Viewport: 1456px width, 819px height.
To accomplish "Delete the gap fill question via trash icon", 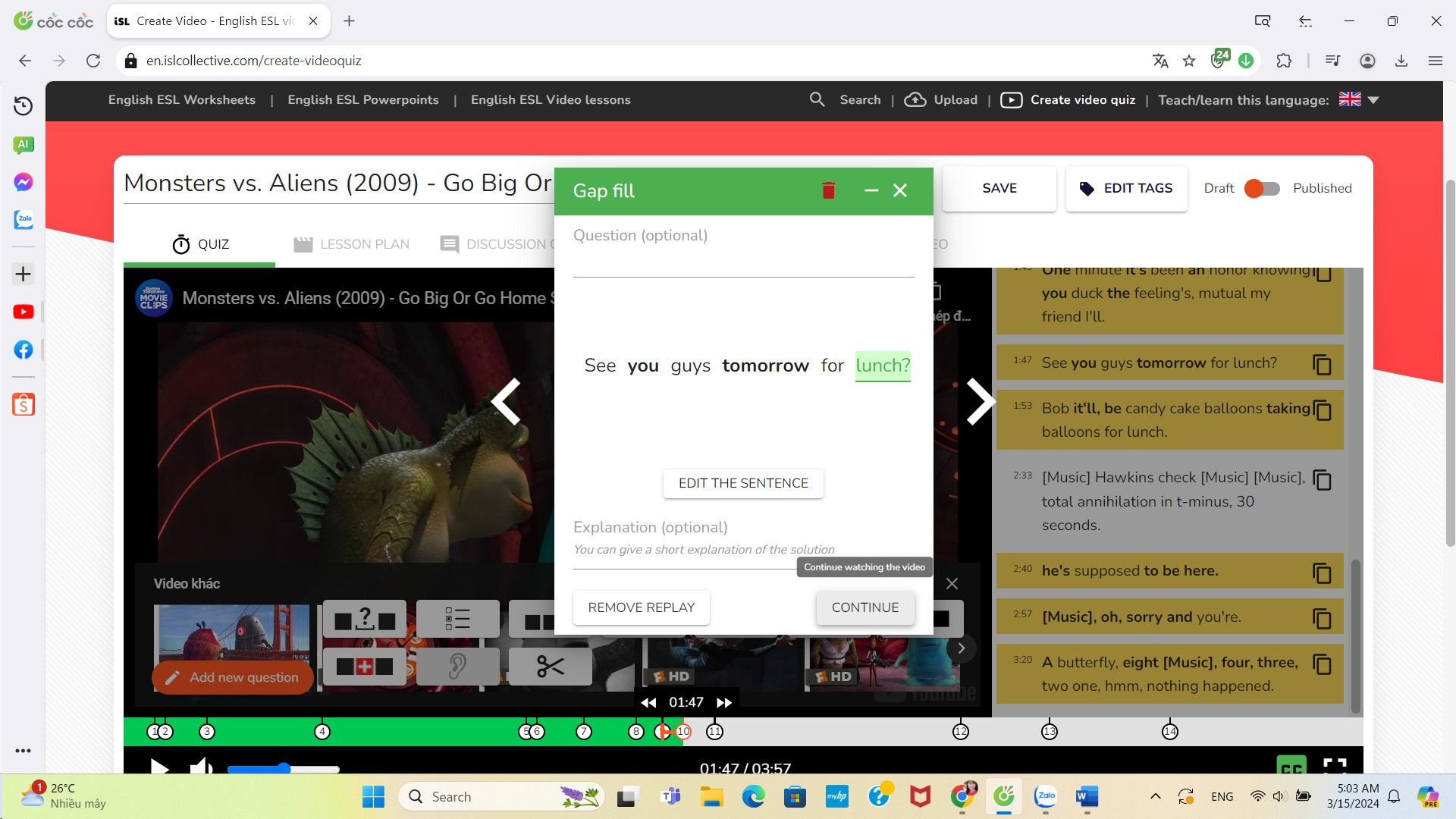I will (x=828, y=190).
